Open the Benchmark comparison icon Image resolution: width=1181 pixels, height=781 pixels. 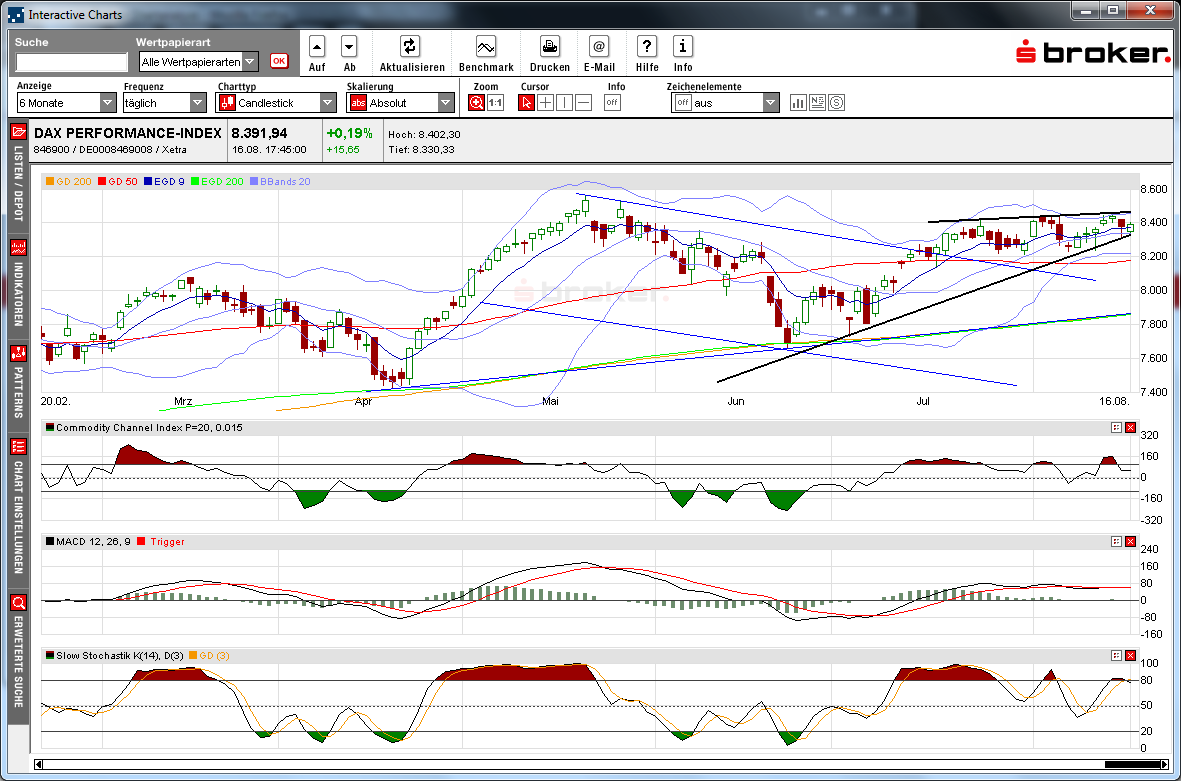[x=486, y=47]
